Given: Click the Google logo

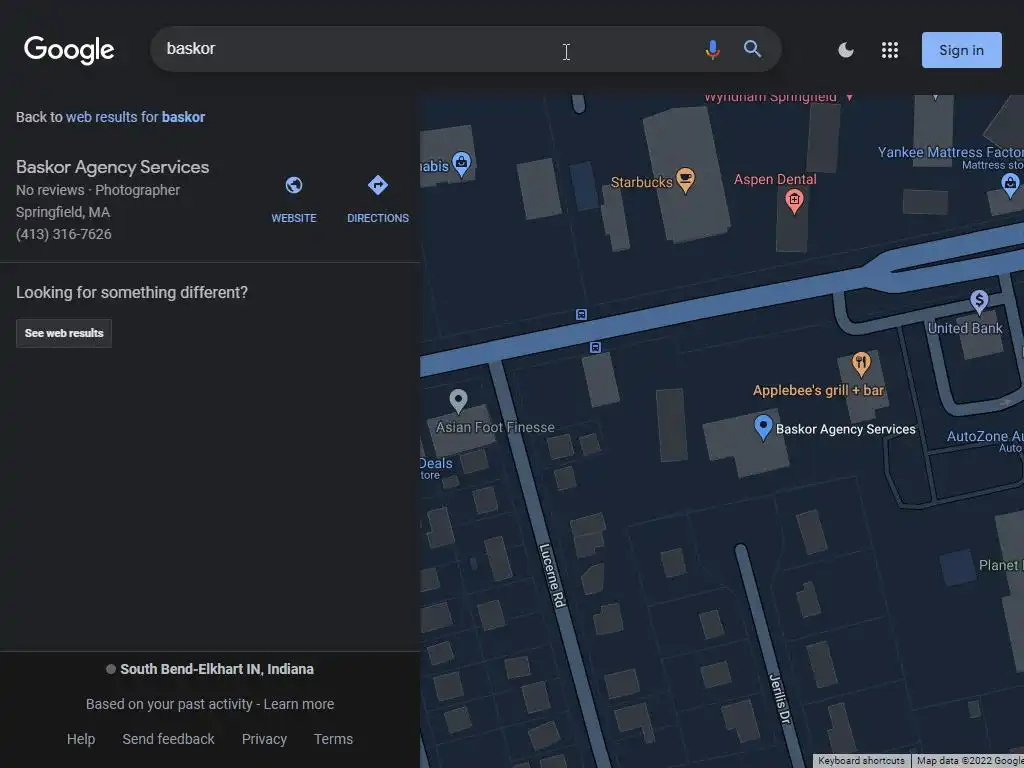Looking at the screenshot, I should pos(69,50).
